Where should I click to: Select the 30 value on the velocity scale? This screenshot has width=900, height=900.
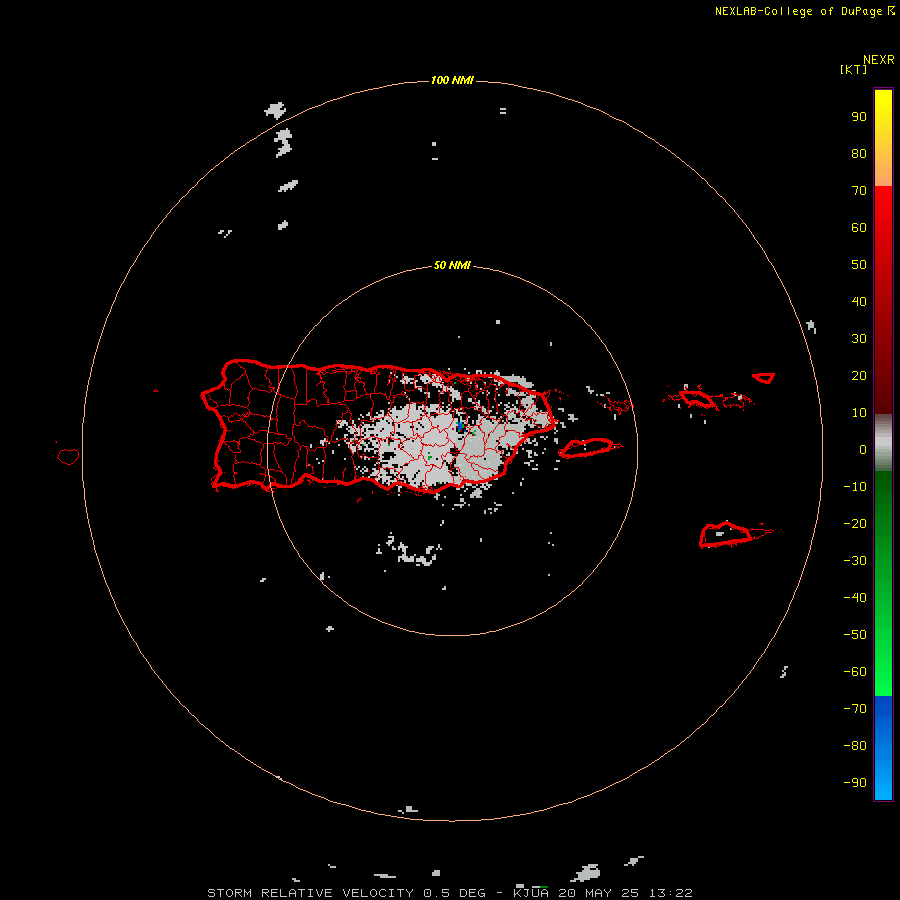pyautogui.click(x=859, y=339)
